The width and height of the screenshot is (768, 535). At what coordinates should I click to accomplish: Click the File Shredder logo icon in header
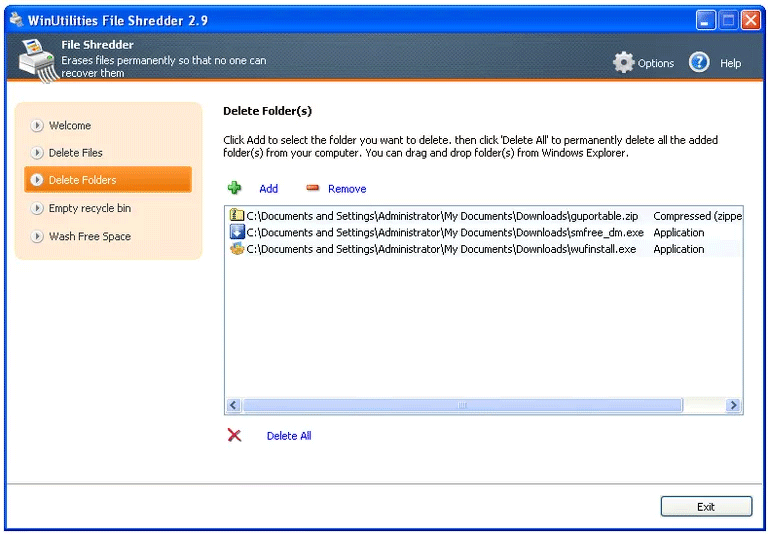click(38, 61)
